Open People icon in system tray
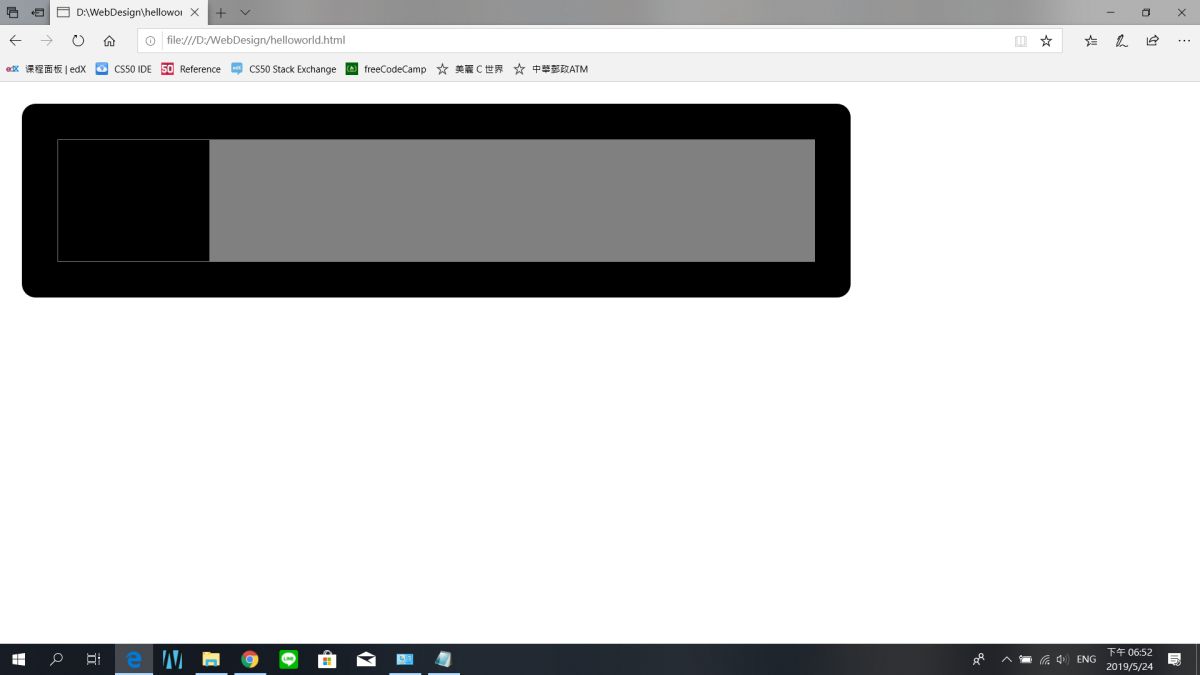Image resolution: width=1200 pixels, height=675 pixels. click(x=979, y=659)
